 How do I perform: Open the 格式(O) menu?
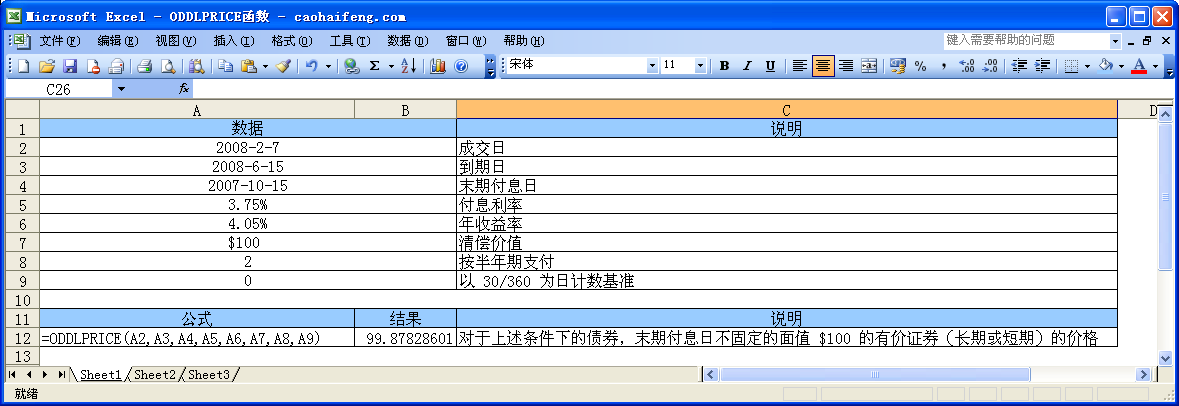coord(292,41)
